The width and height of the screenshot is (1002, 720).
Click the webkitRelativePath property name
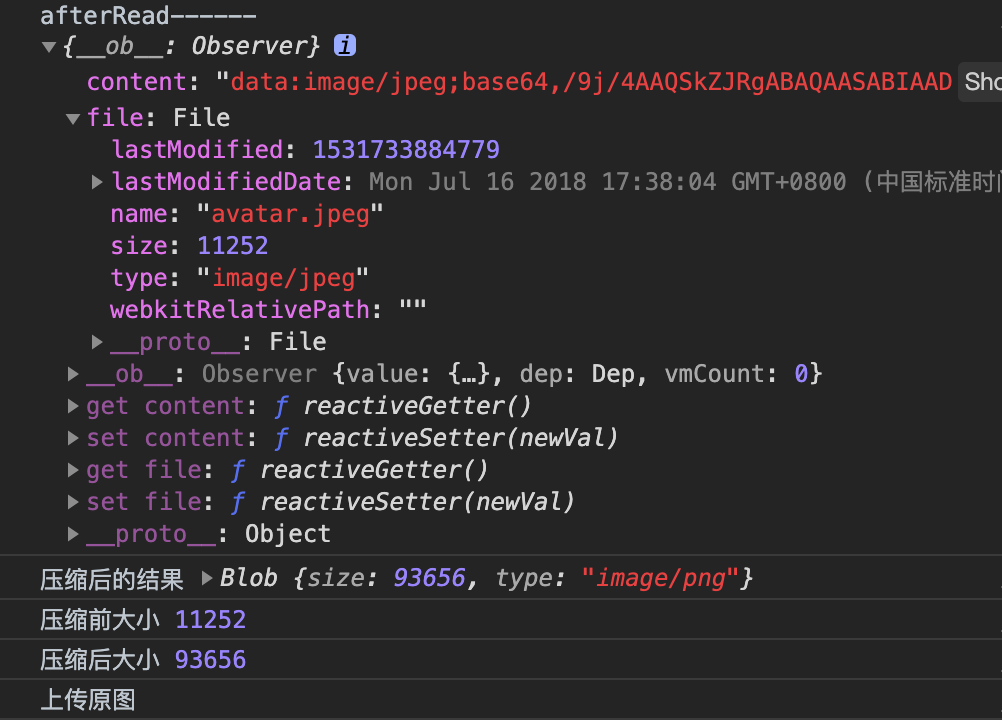240,310
